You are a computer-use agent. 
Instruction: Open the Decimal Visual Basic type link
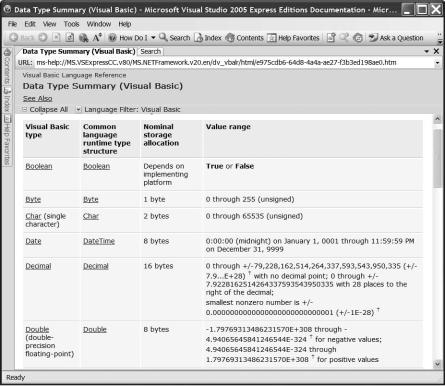[38, 266]
